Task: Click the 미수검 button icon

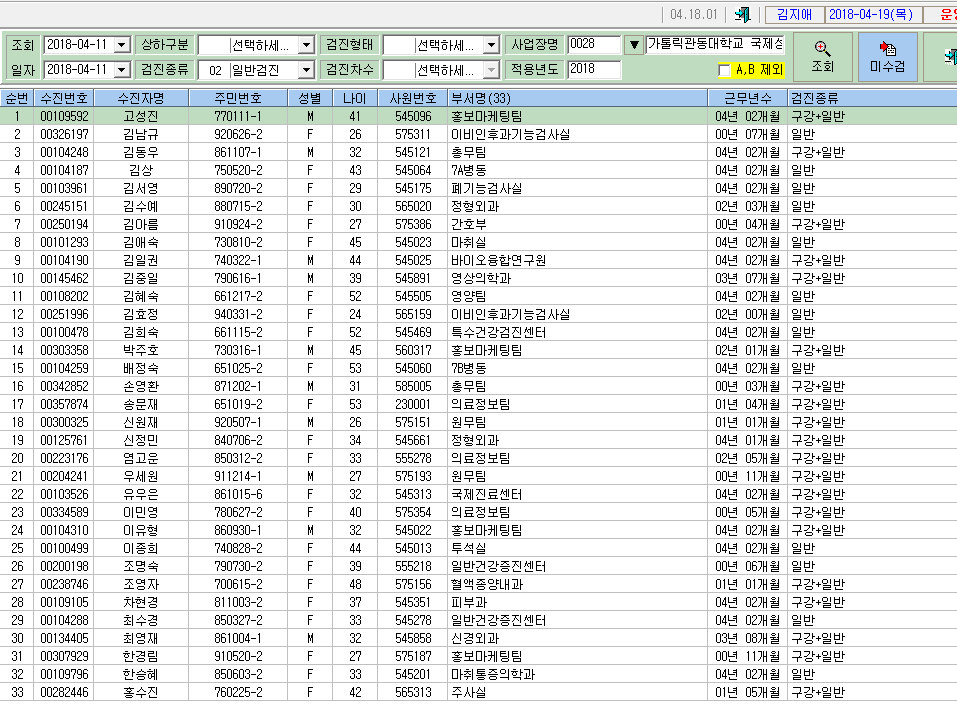Action: pyautogui.click(x=887, y=49)
